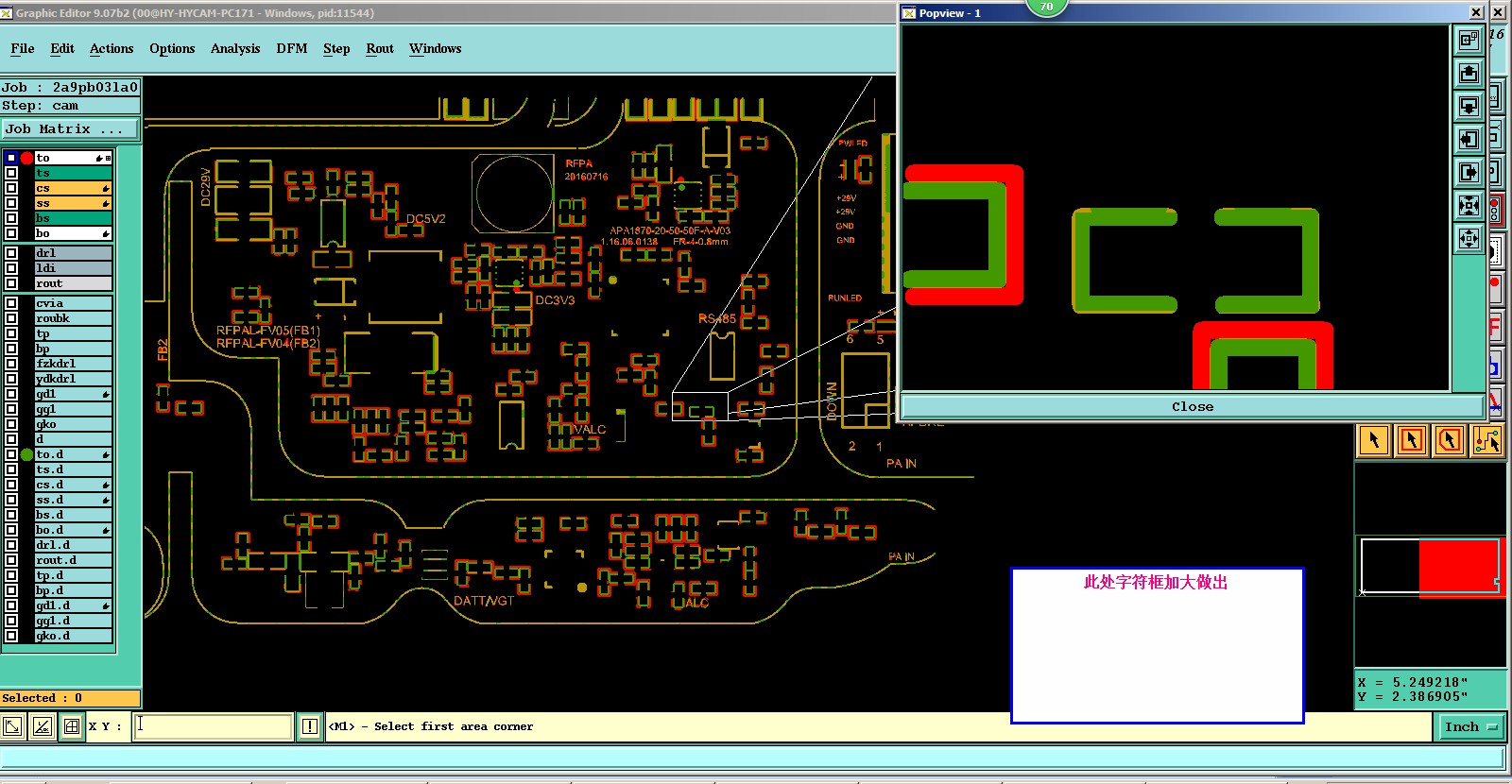Image resolution: width=1512 pixels, height=784 pixels.
Task: Select the ldi layer row
Action: coord(74,268)
